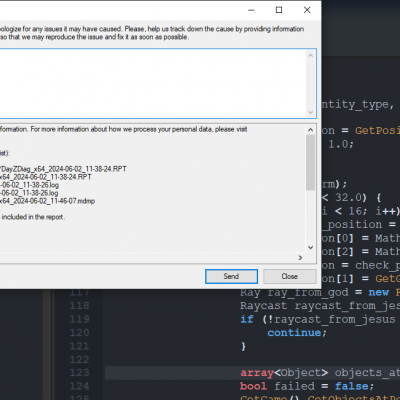
Task: Click the report details panel's scroll-up arrow
Action: (311, 130)
